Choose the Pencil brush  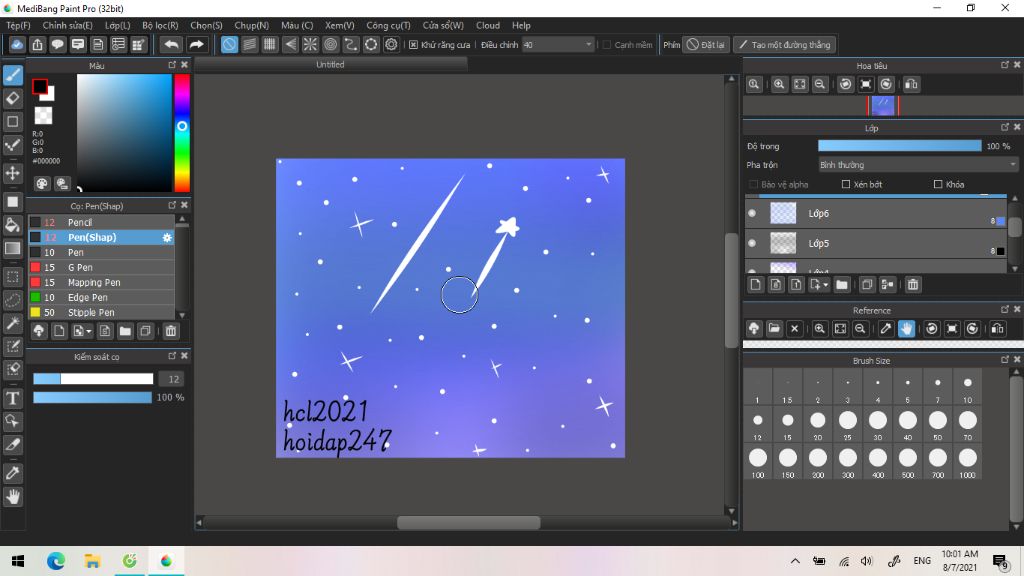point(101,223)
